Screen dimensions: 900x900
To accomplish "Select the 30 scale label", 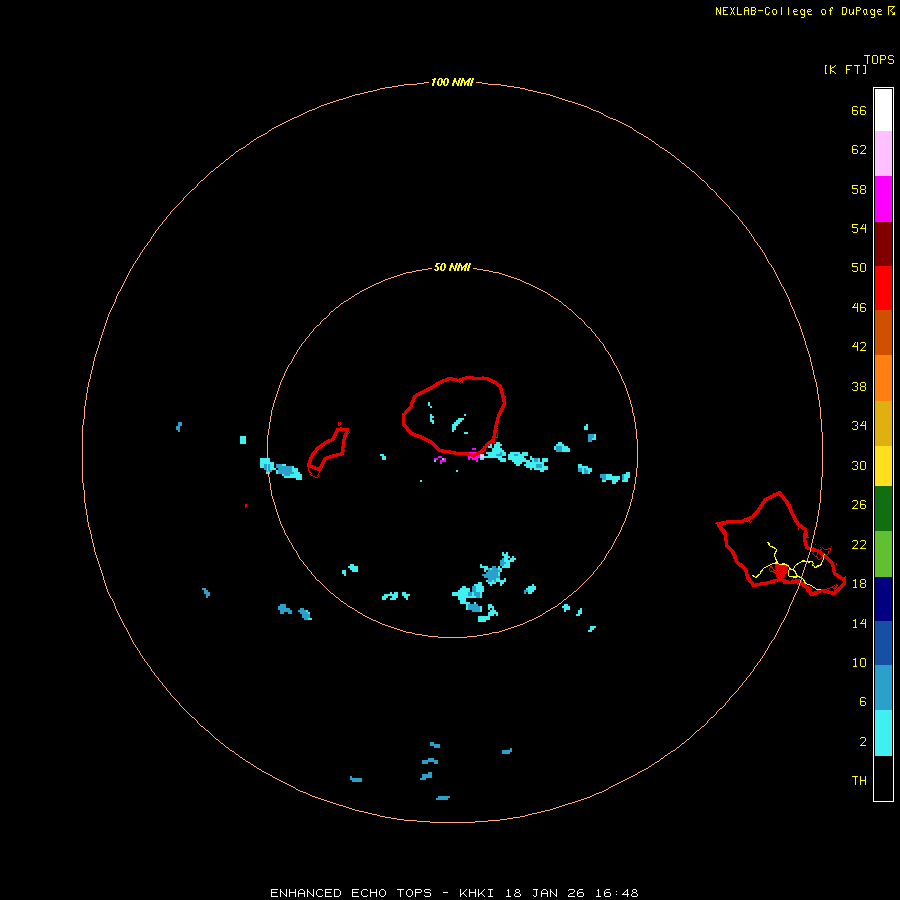I will 859,465.
